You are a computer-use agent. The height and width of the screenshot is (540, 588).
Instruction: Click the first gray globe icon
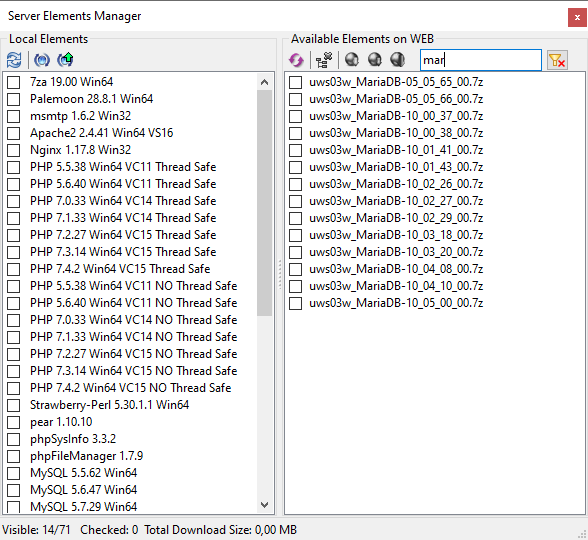point(352,60)
